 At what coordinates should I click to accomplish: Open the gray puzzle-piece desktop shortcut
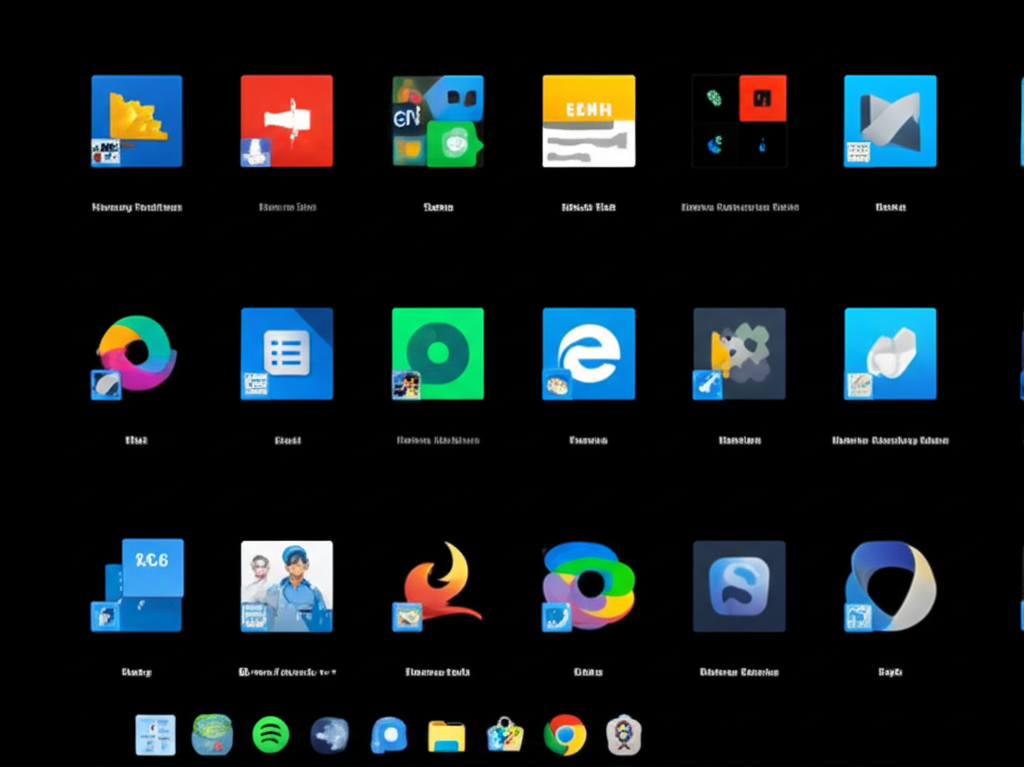(739, 353)
